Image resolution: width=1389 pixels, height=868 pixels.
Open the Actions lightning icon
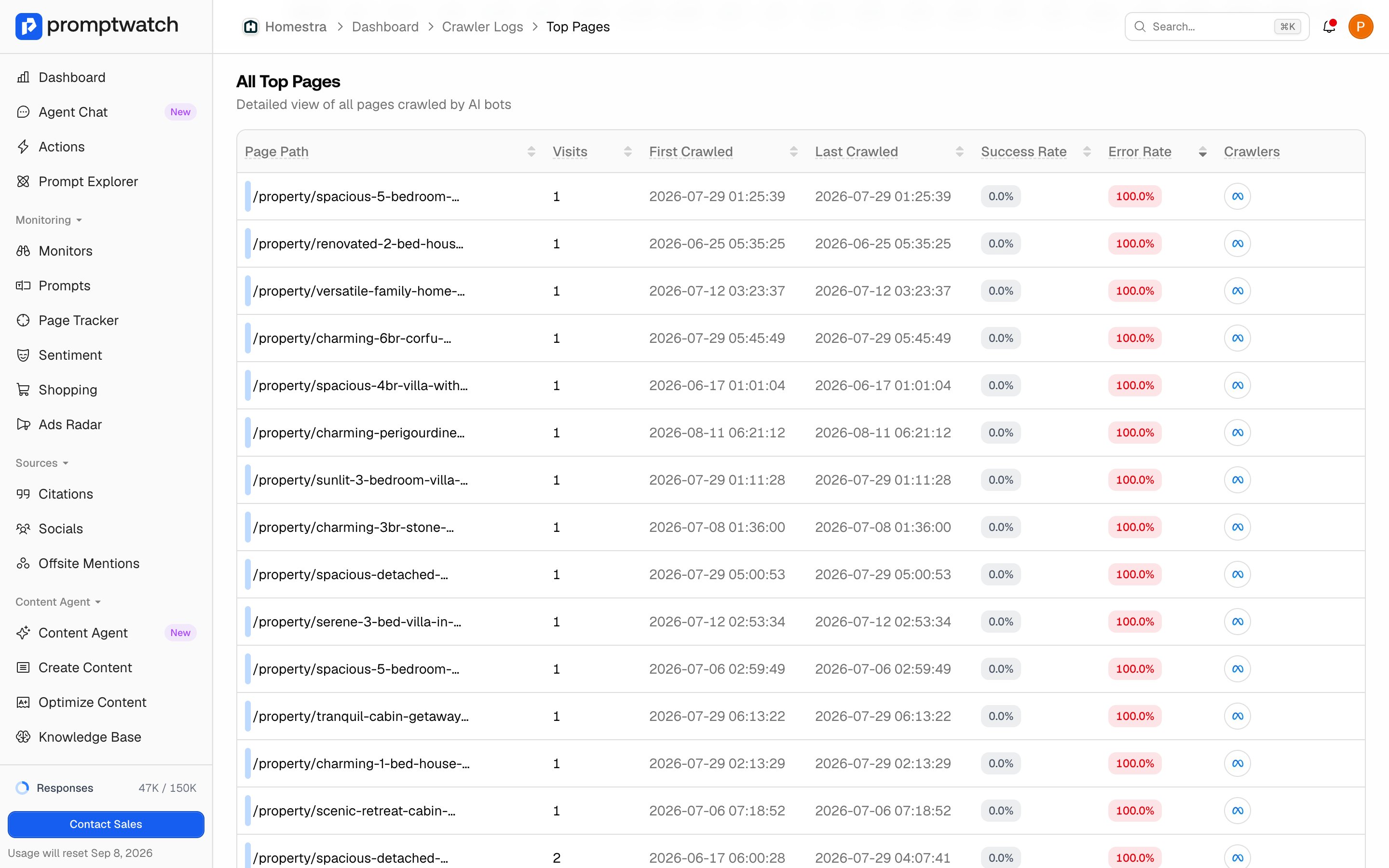(23, 147)
